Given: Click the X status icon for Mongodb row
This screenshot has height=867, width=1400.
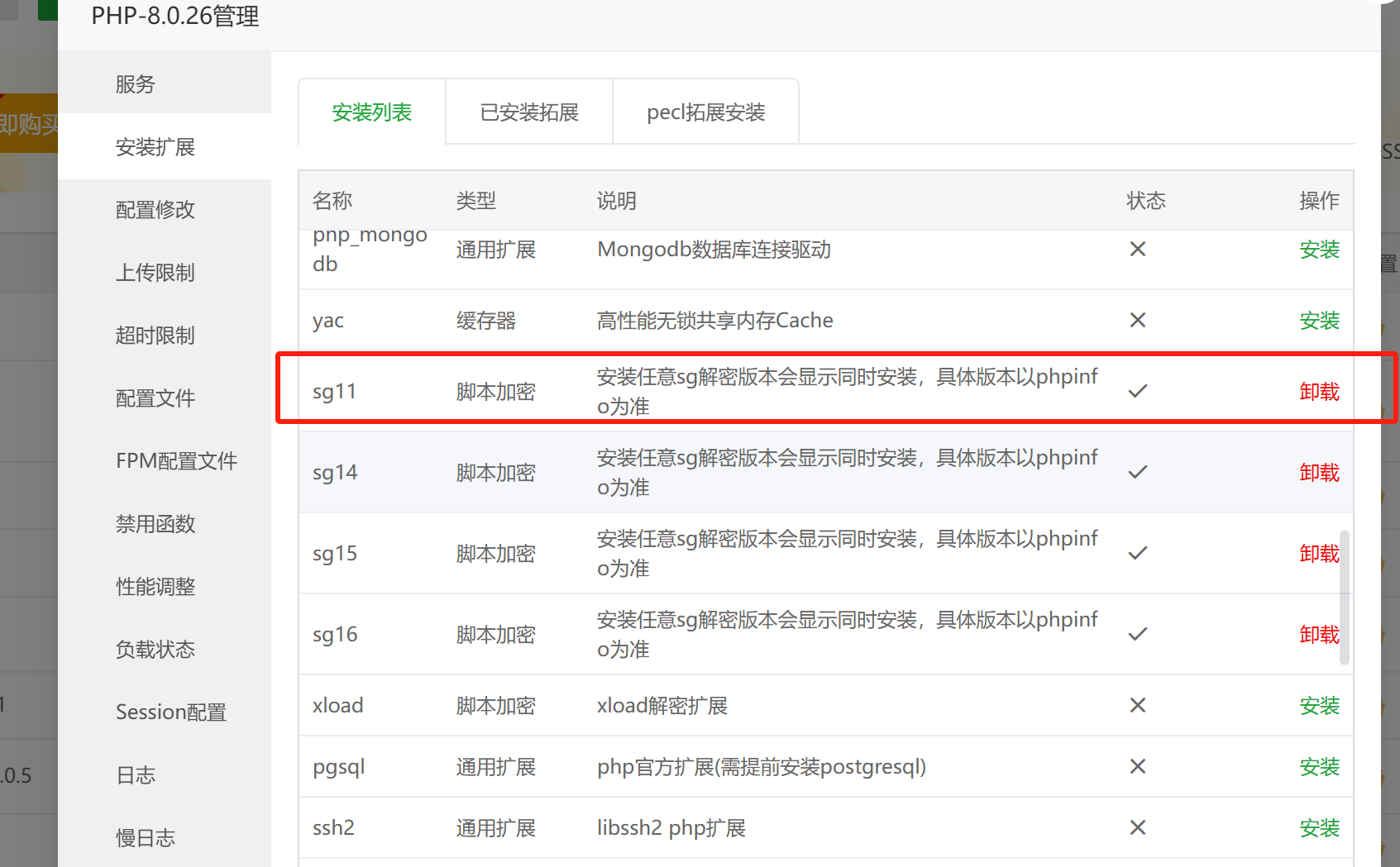Looking at the screenshot, I should pyautogui.click(x=1138, y=249).
